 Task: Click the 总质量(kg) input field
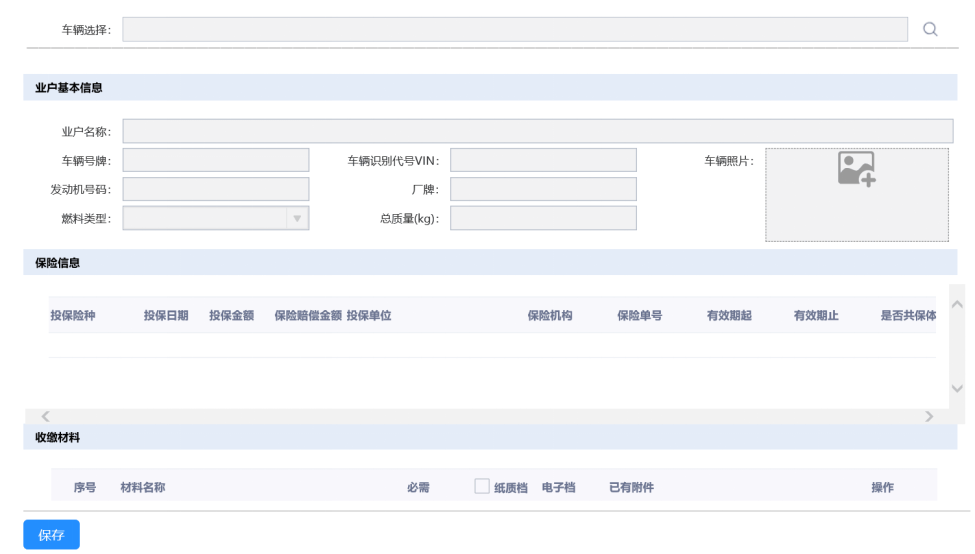click(x=543, y=218)
